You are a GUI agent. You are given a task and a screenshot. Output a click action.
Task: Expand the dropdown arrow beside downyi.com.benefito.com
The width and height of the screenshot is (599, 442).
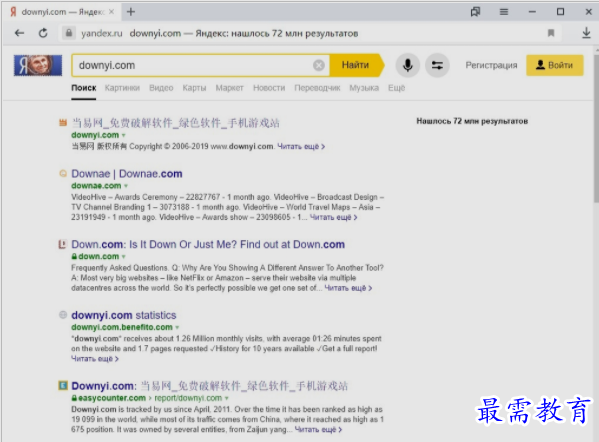point(177,327)
